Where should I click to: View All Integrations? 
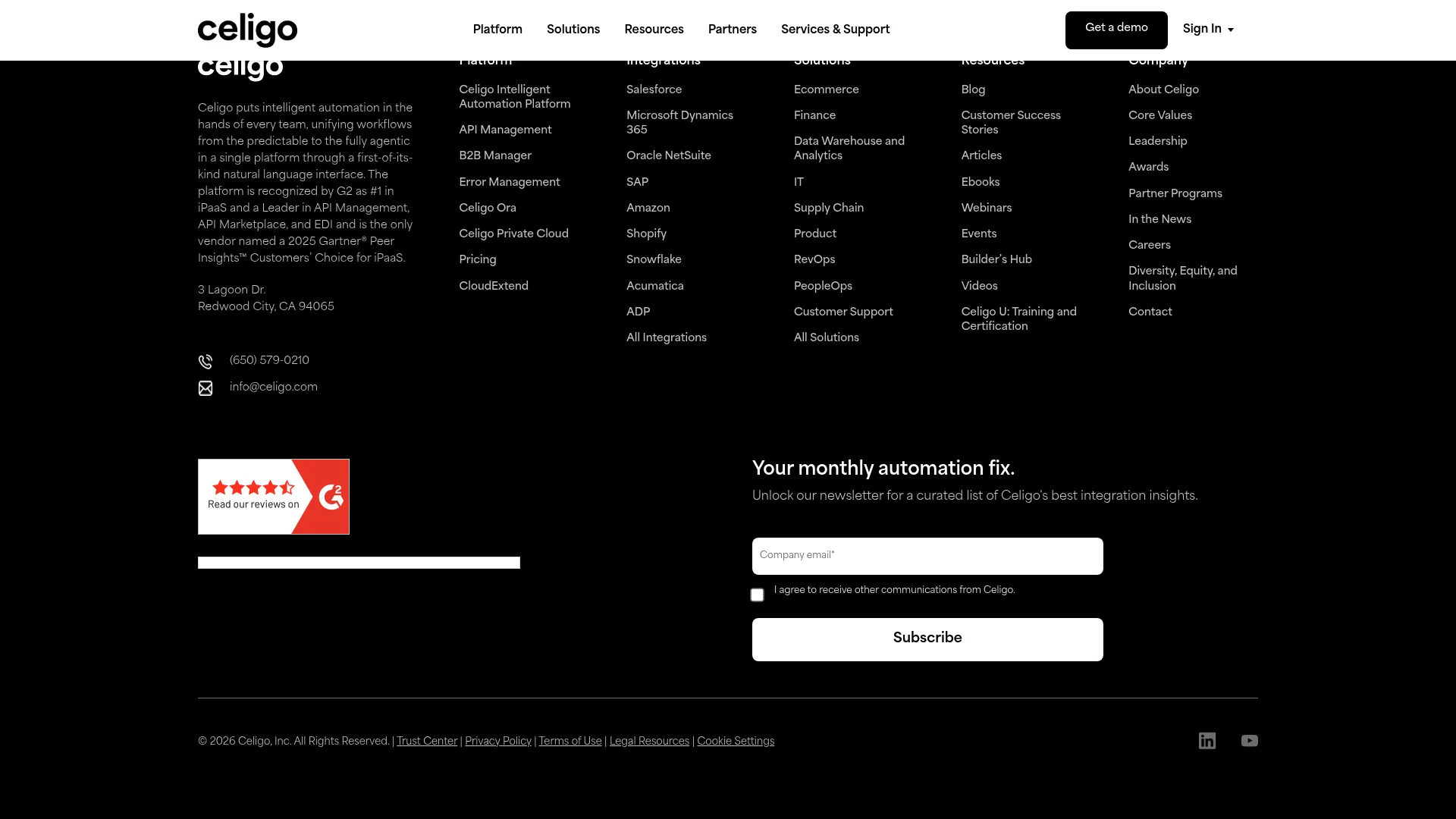[667, 338]
